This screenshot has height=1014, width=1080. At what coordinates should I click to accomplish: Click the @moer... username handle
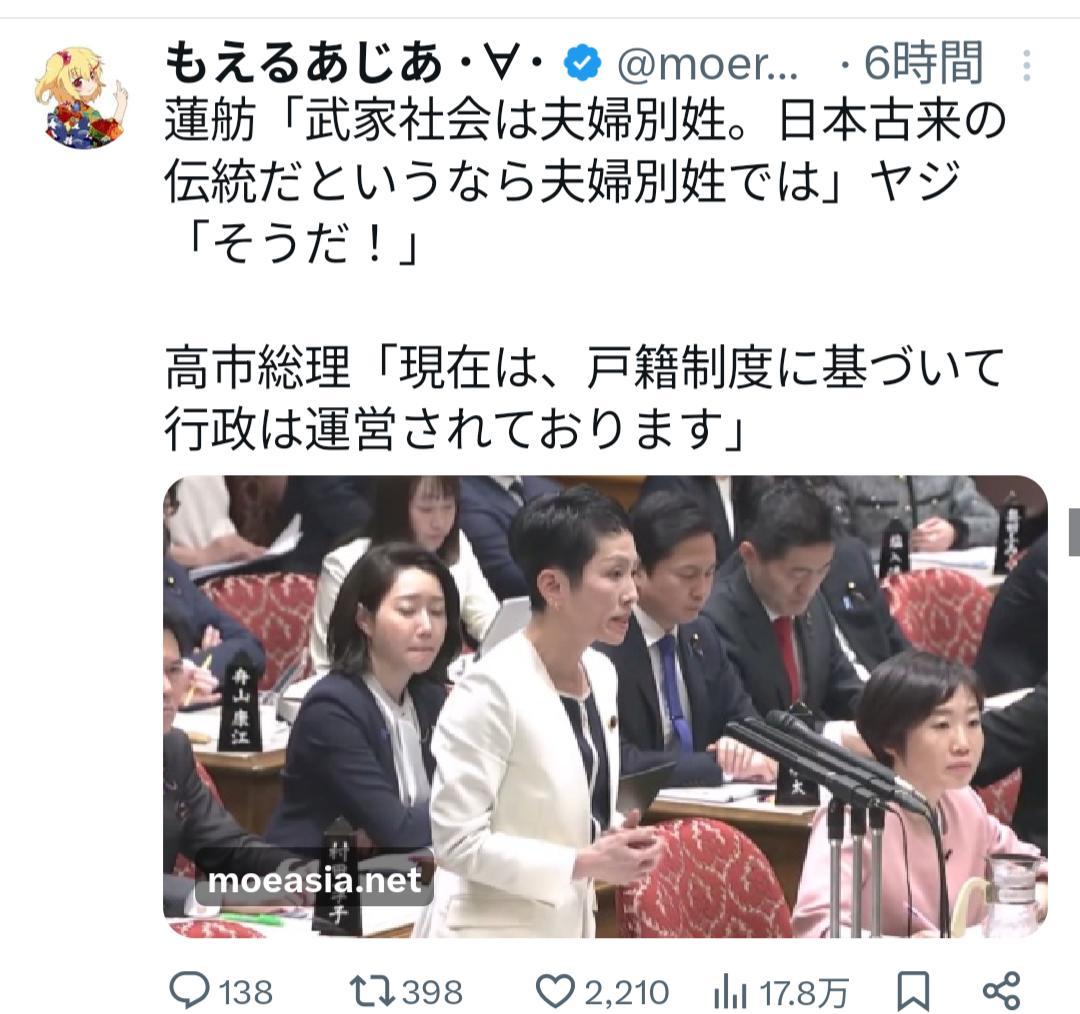[x=707, y=64]
